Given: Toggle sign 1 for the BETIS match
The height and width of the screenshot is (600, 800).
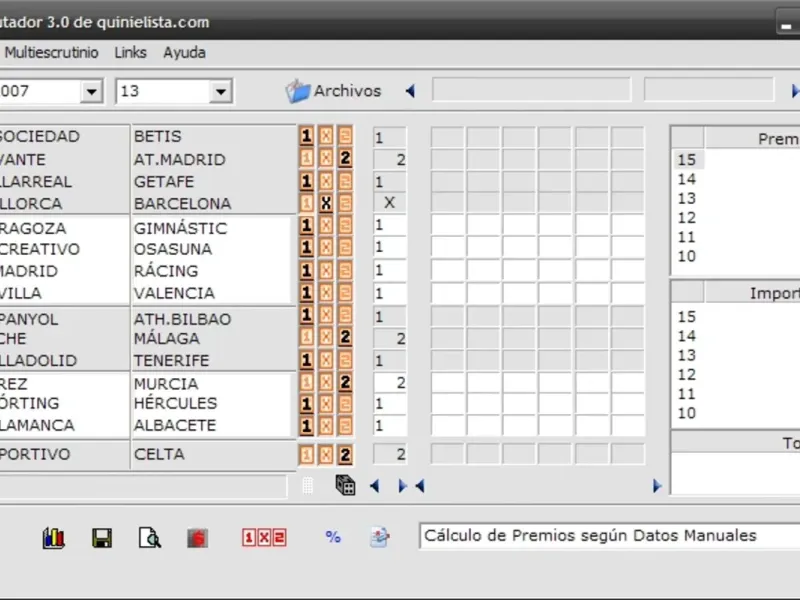Looking at the screenshot, I should (x=306, y=136).
